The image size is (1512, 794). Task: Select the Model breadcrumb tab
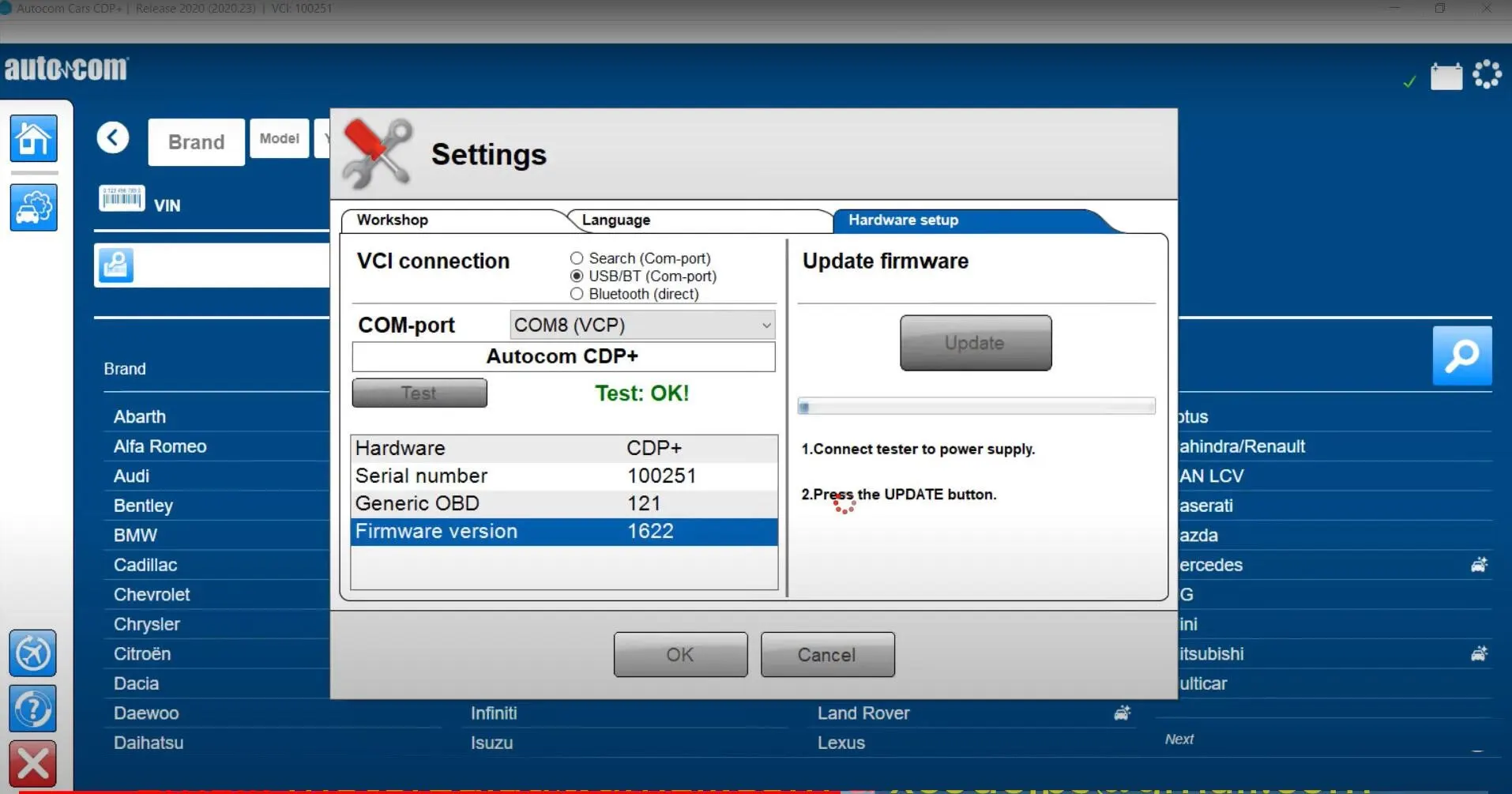point(280,138)
